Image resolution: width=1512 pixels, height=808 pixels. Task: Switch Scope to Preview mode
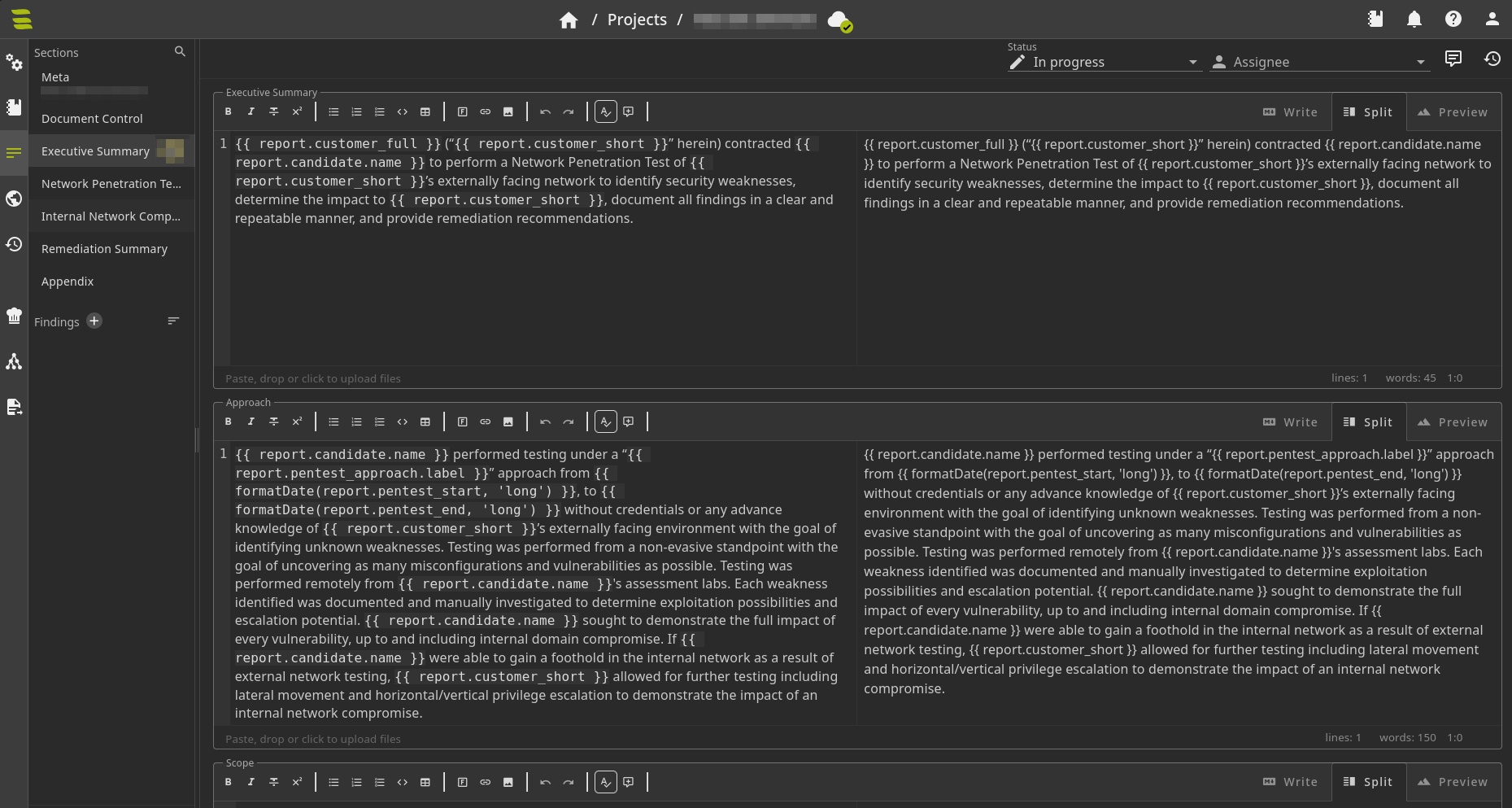[x=1453, y=782]
